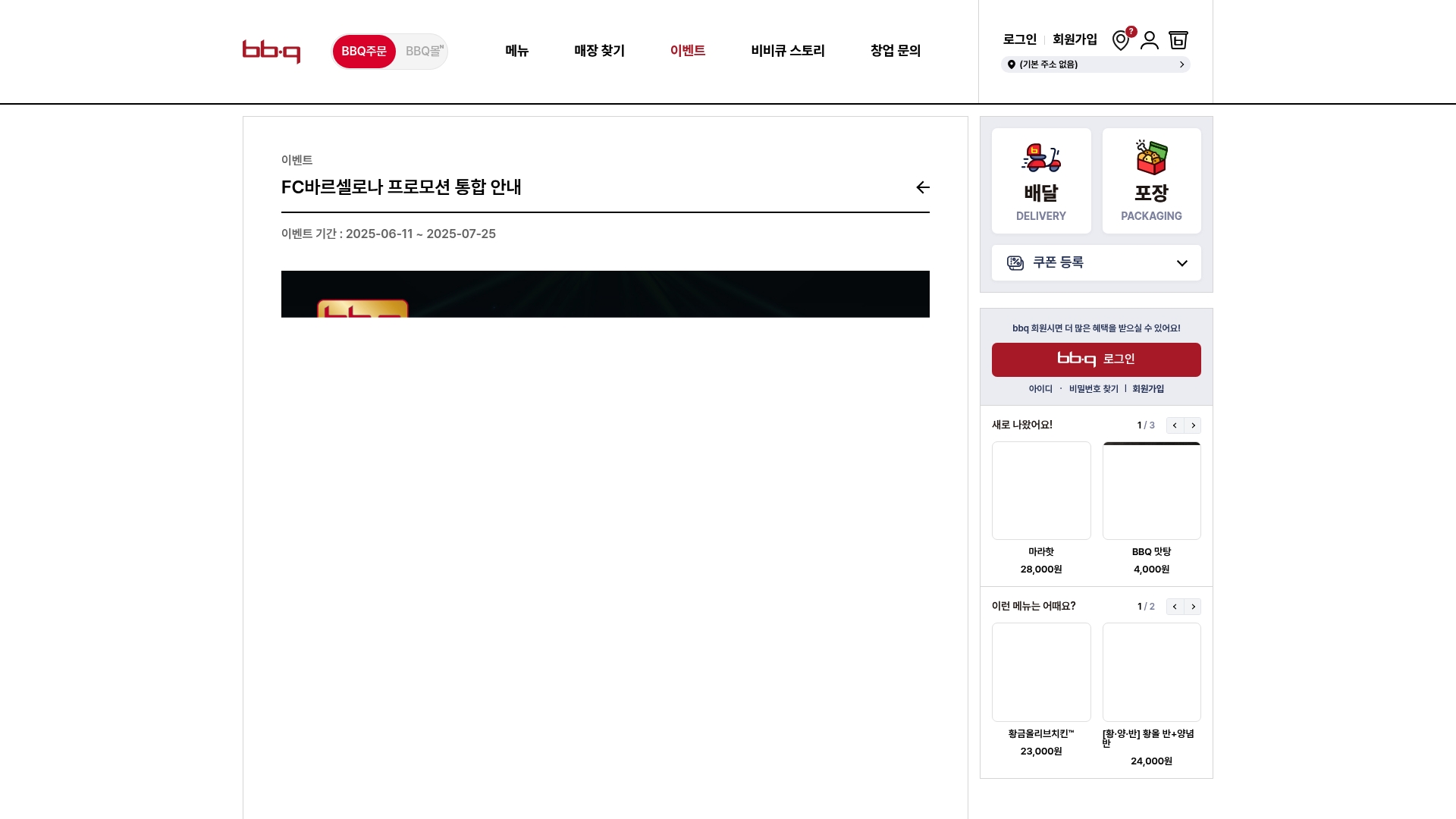Click the coupon ticket icon

[1015, 263]
